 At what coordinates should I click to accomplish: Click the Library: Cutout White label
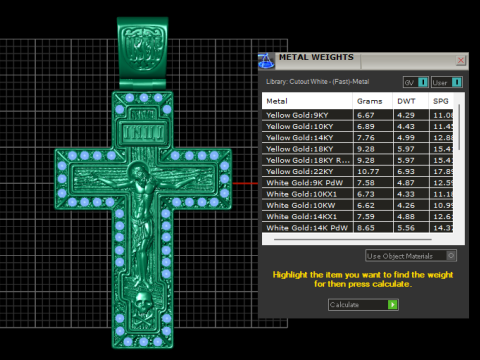coord(317,82)
